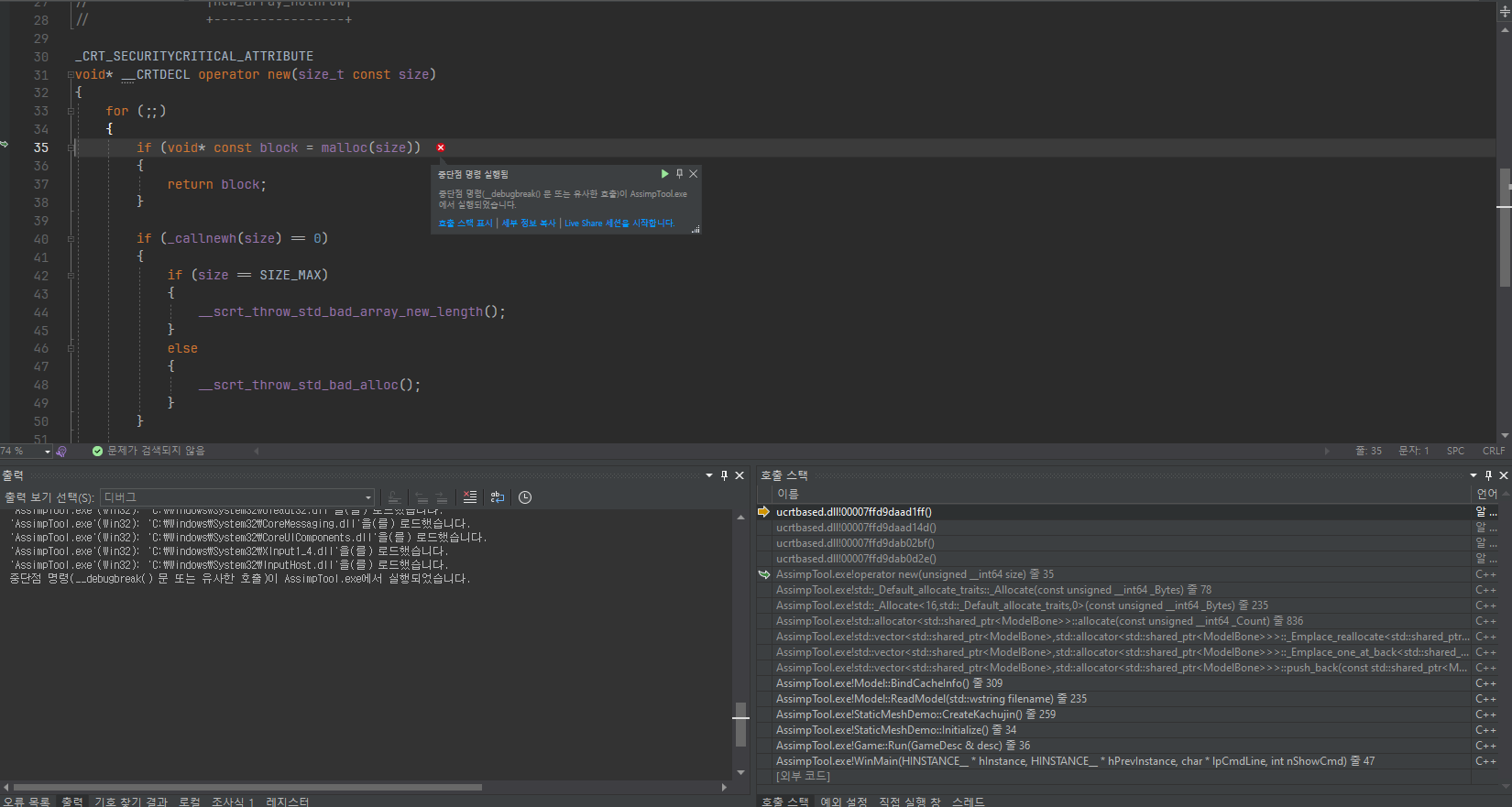Switch to 오류 목록 tab

click(27, 802)
